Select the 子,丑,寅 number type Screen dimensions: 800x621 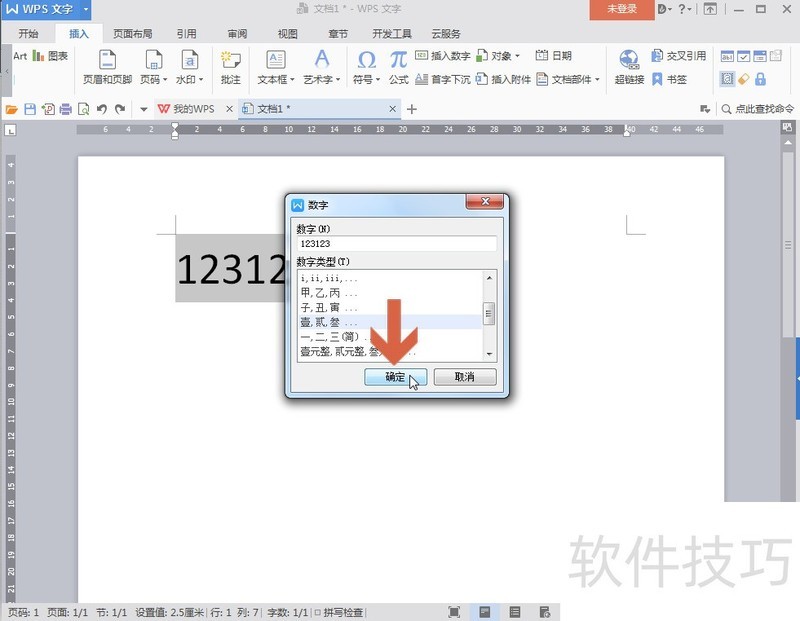(390, 307)
